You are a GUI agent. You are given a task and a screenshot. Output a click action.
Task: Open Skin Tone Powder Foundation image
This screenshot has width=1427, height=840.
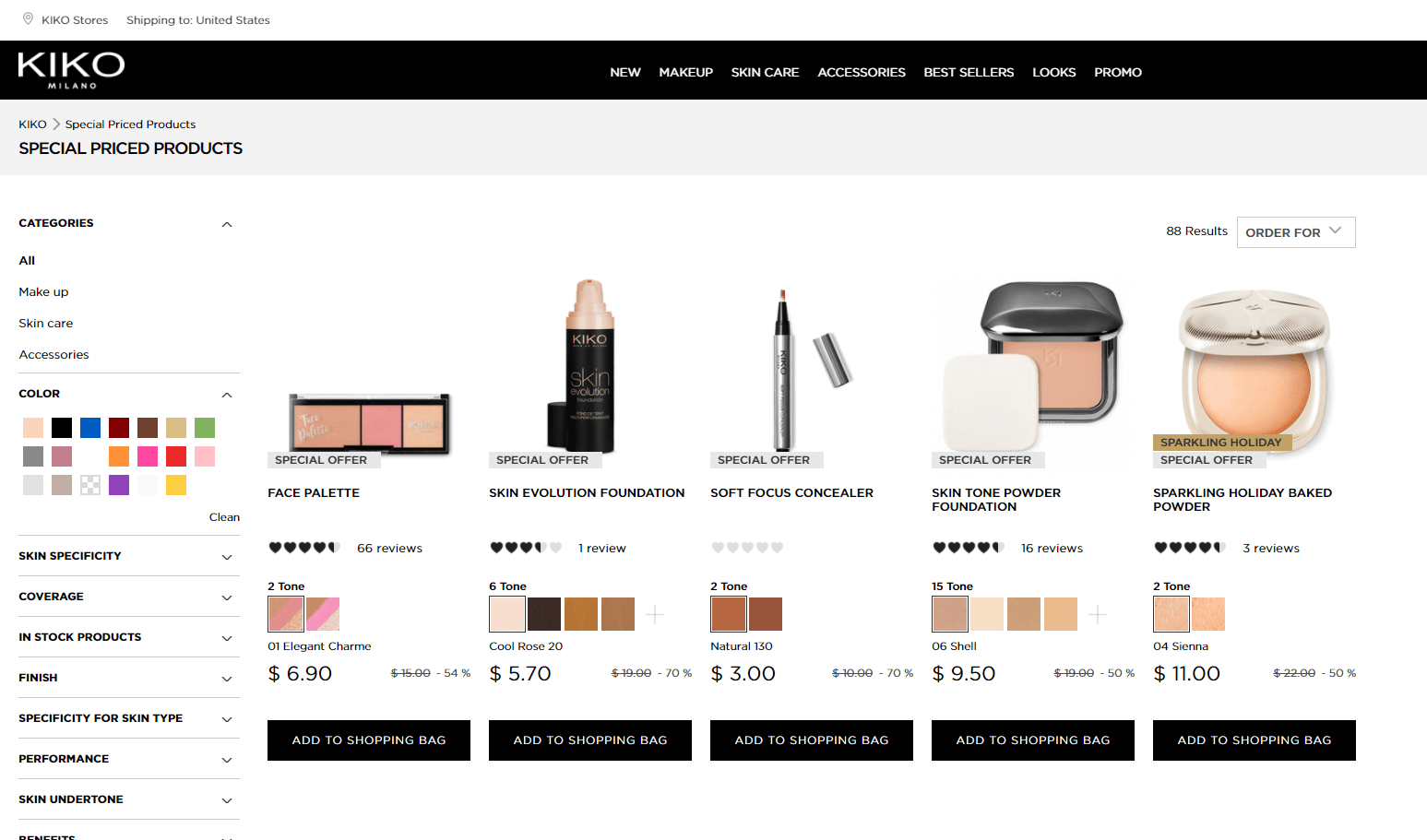(1033, 365)
